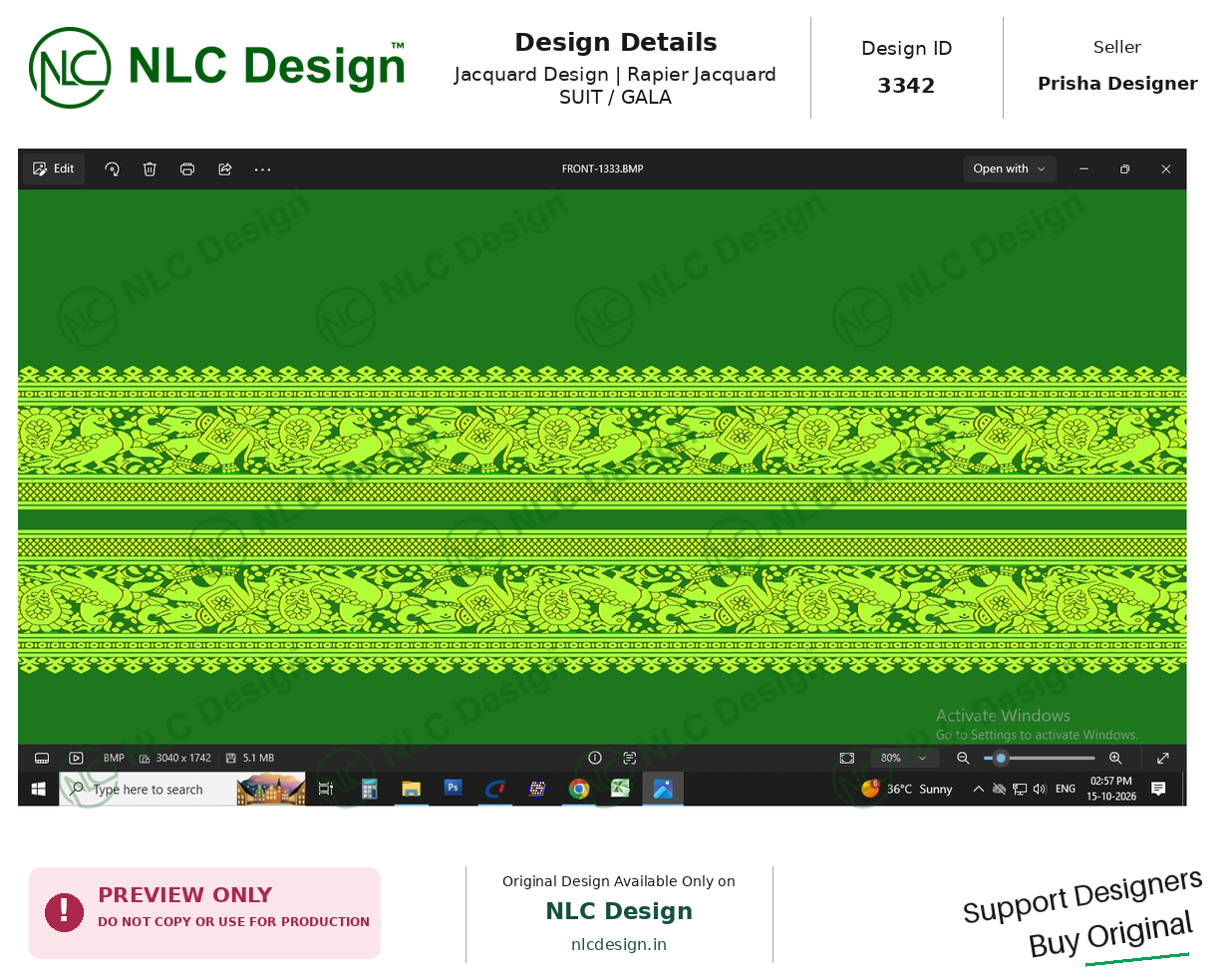1232x973 pixels.
Task: Click the scan text icon in the status bar
Action: pyautogui.click(x=629, y=758)
